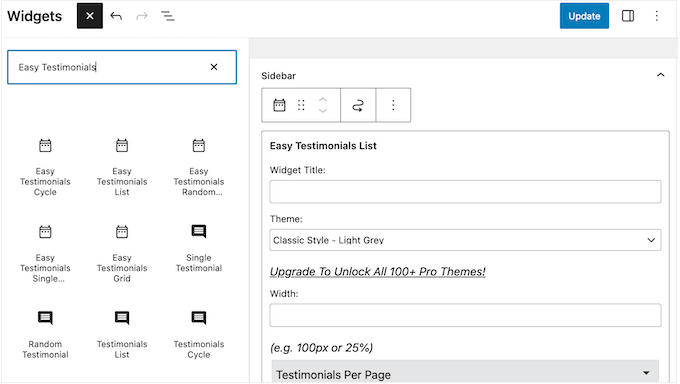Click the redo arrow icon
680x384 pixels.
click(x=141, y=16)
